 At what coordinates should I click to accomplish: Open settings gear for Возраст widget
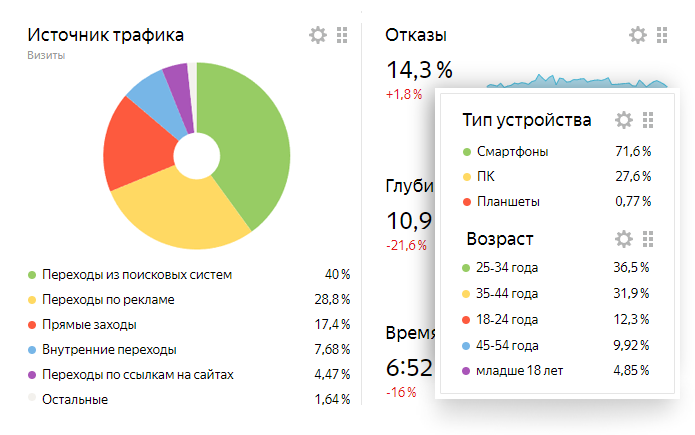pyautogui.click(x=623, y=239)
